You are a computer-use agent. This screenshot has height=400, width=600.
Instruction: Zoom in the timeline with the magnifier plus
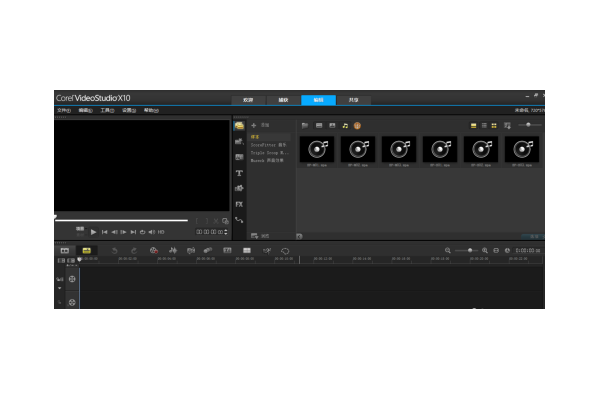(x=485, y=250)
